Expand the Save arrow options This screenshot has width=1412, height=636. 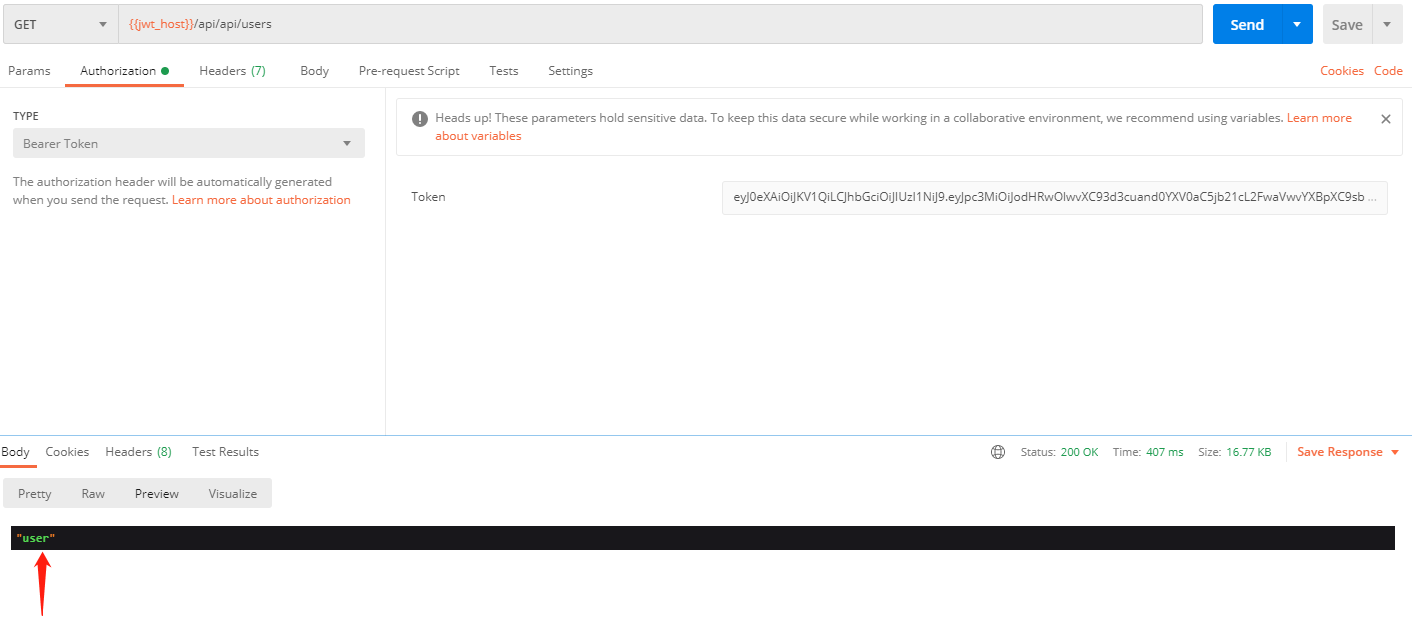pyautogui.click(x=1387, y=24)
